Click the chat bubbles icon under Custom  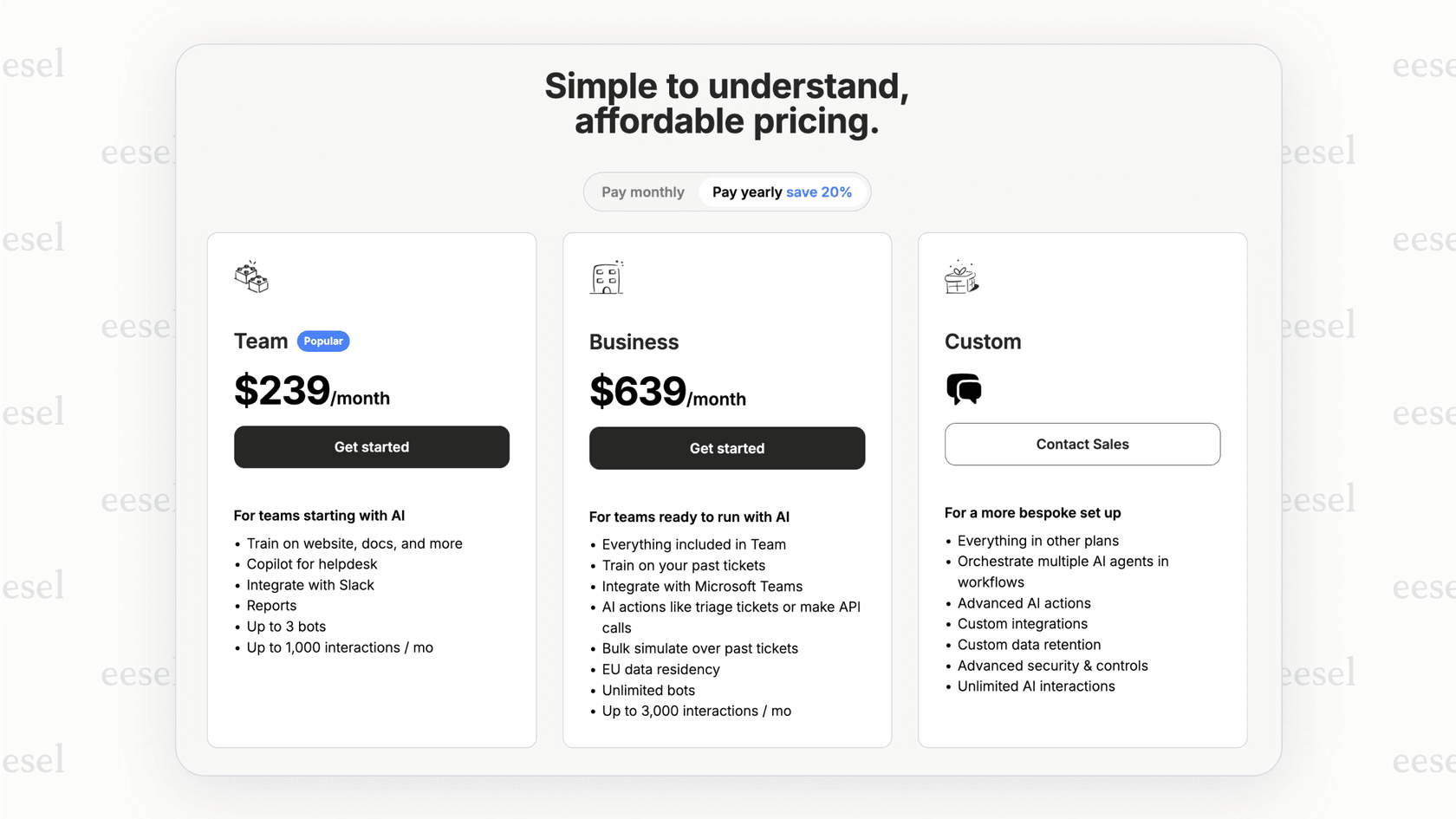pyautogui.click(x=963, y=388)
